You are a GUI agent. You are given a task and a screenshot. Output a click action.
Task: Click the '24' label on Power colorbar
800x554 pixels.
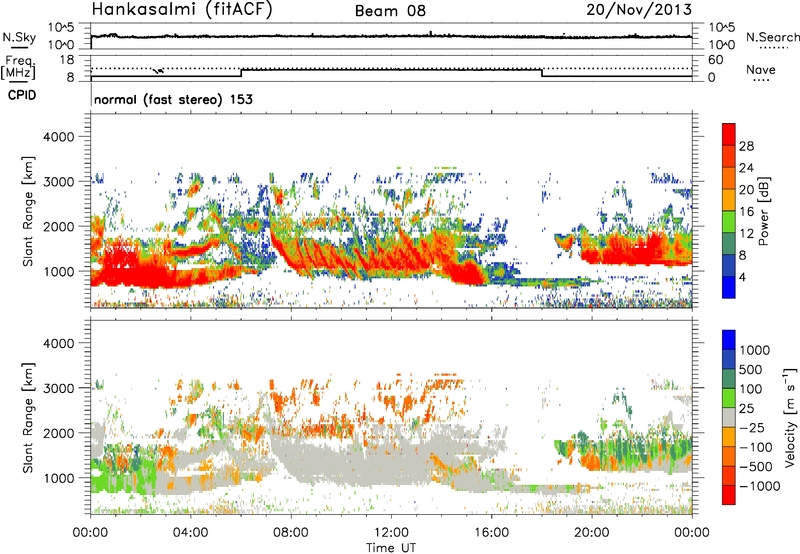pyautogui.click(x=746, y=168)
